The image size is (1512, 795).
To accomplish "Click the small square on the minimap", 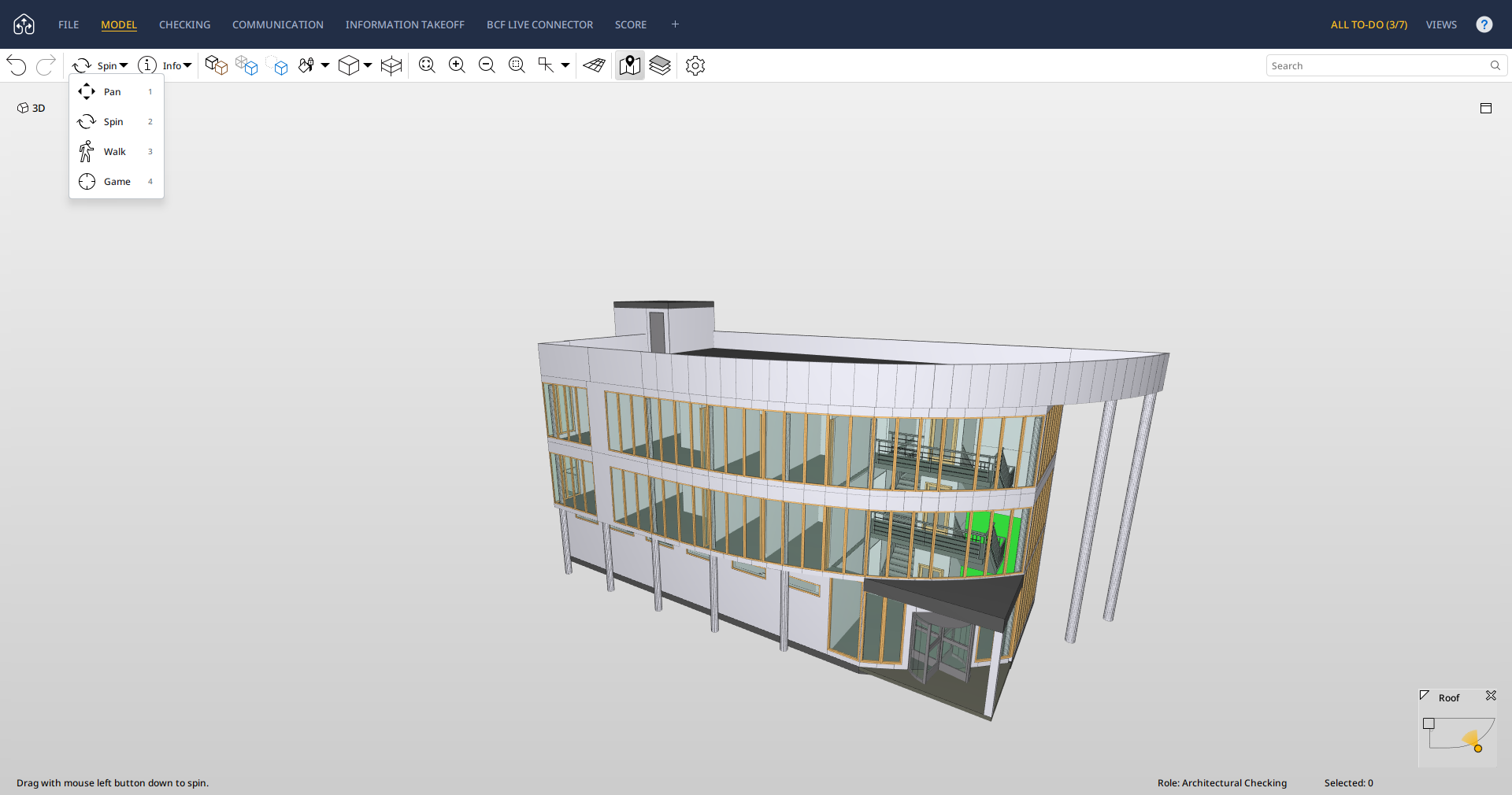I will click(1429, 723).
